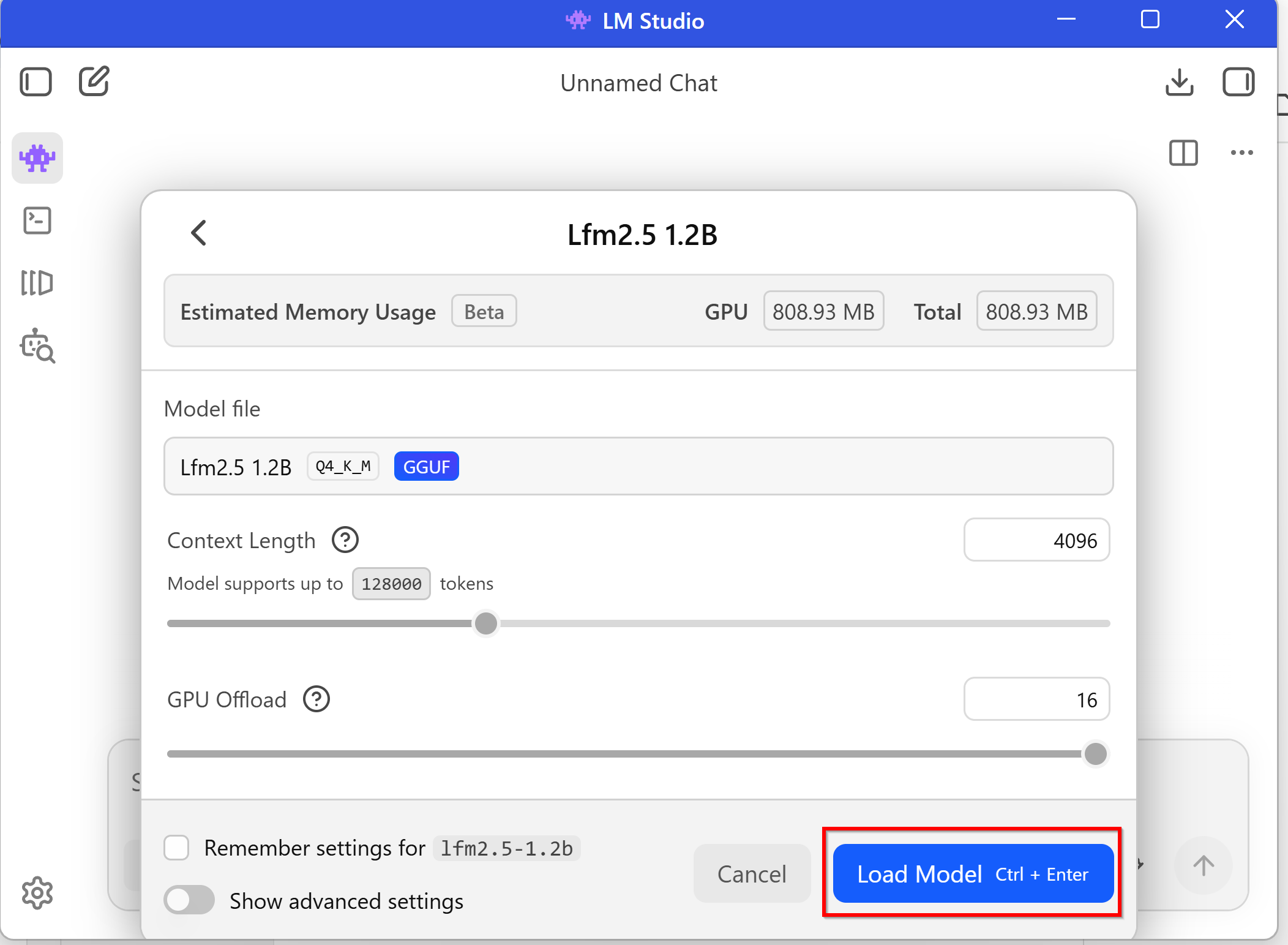Viewport: 1288px width, 945px height.
Task: Click Context Length help question mark
Action: (345, 540)
